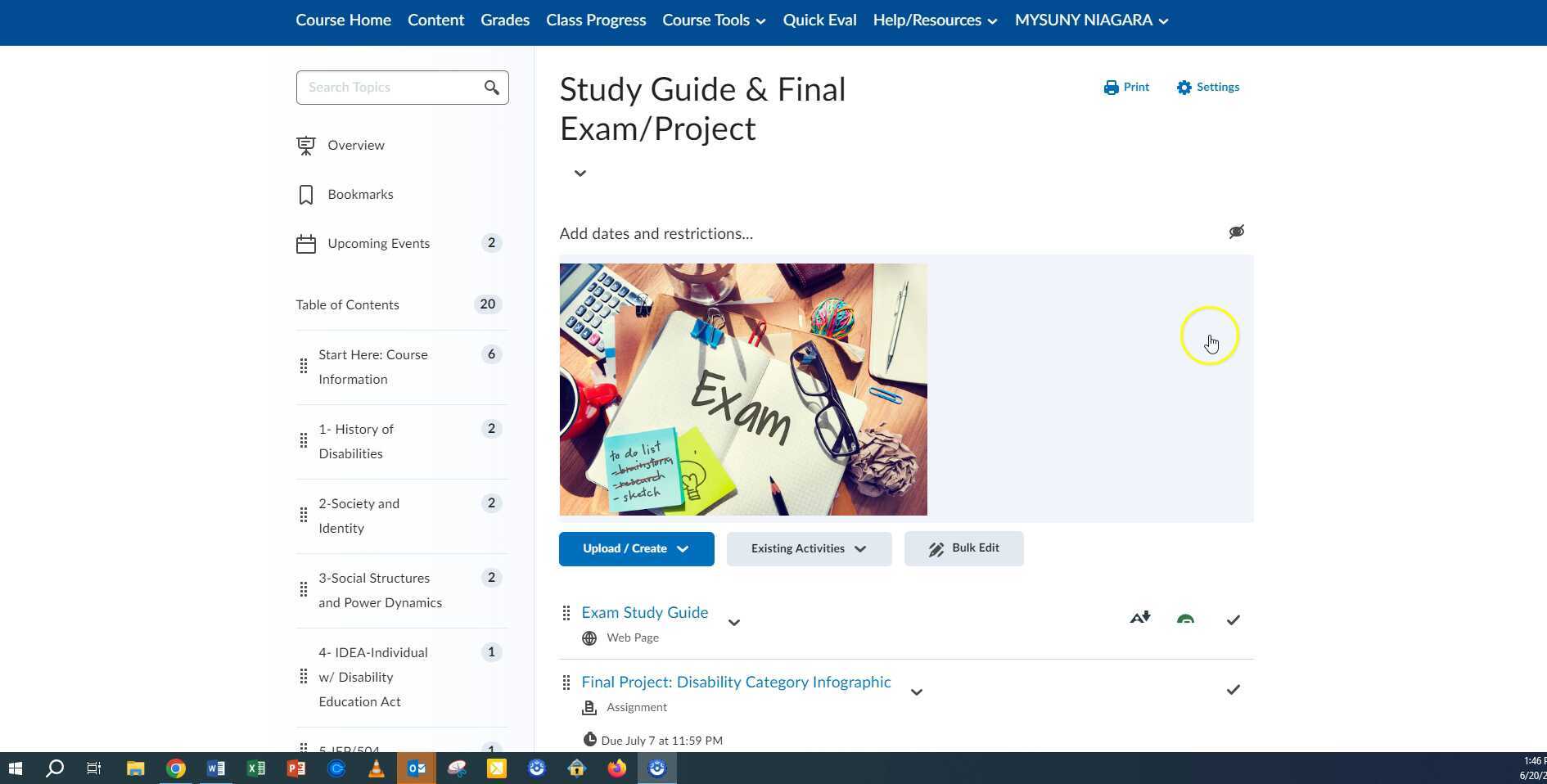Click the drag handle next to Exam Study Guide
1547x784 pixels.
point(567,613)
